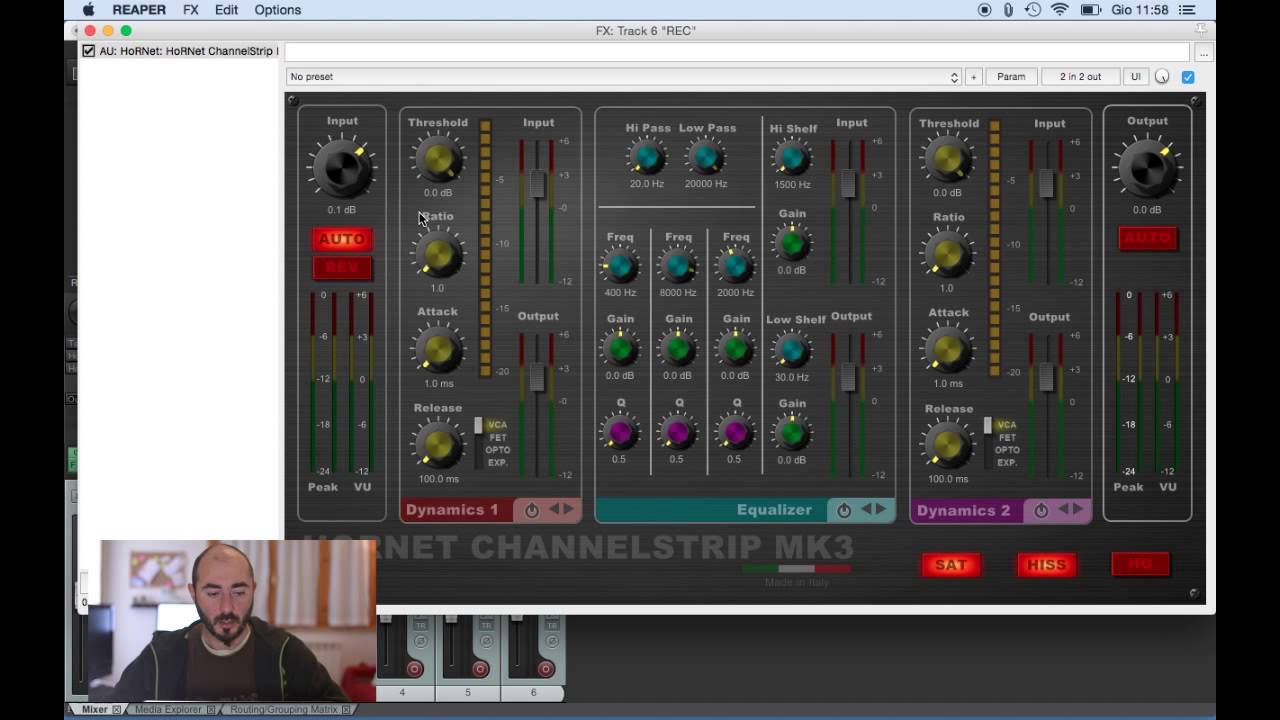Screen dimensions: 1280x720
Task: Close the Mixer tab with its x icon
Action: pyautogui.click(x=116, y=709)
